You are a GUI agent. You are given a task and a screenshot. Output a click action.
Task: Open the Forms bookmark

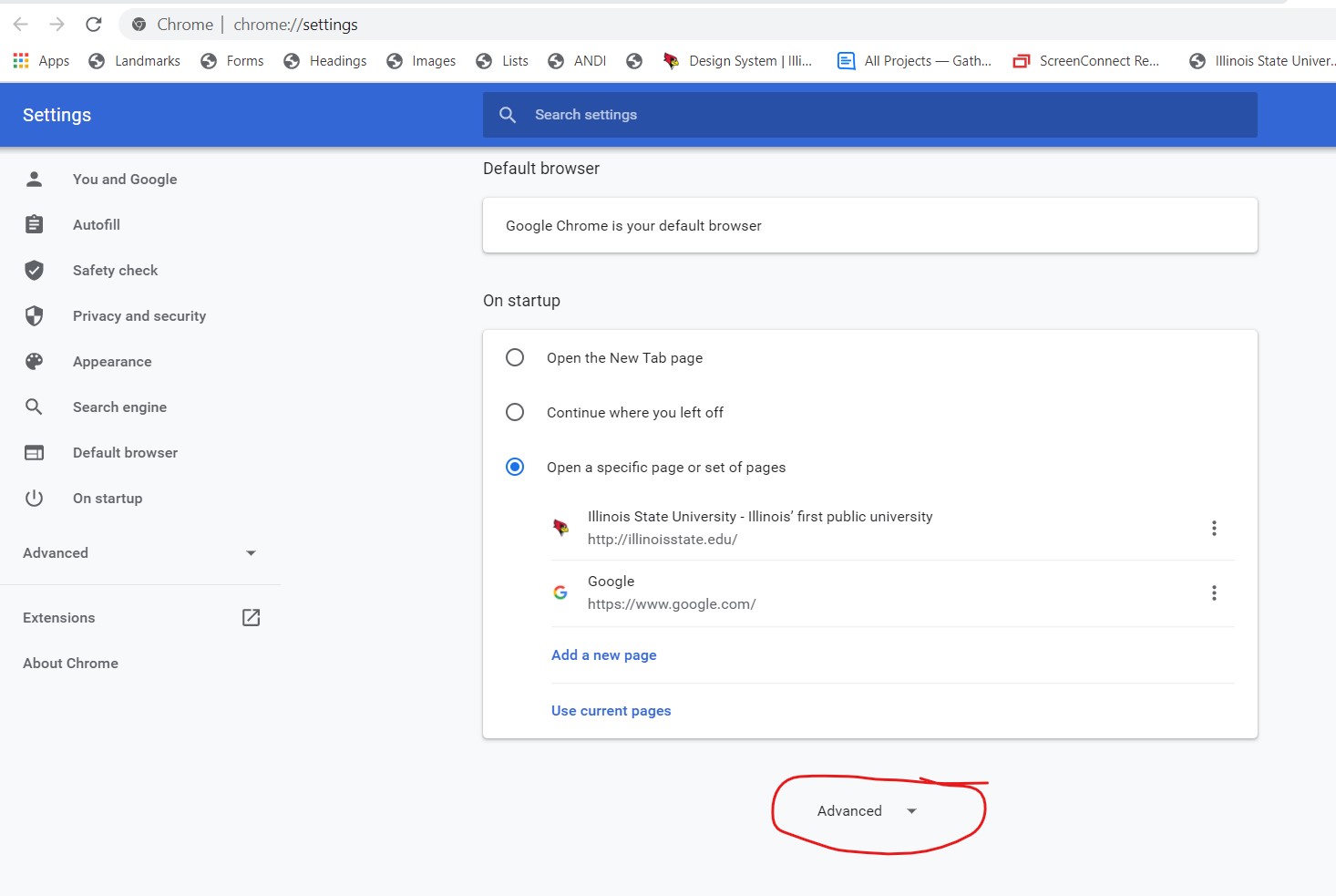pos(232,61)
